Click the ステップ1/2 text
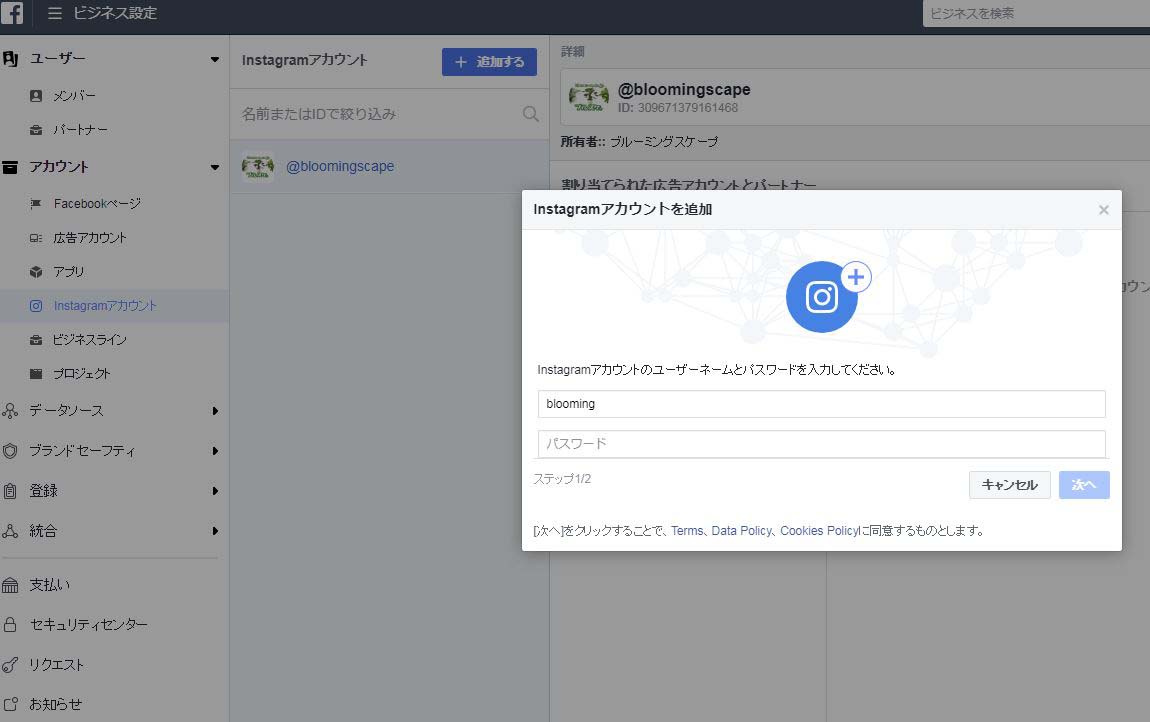 562,479
